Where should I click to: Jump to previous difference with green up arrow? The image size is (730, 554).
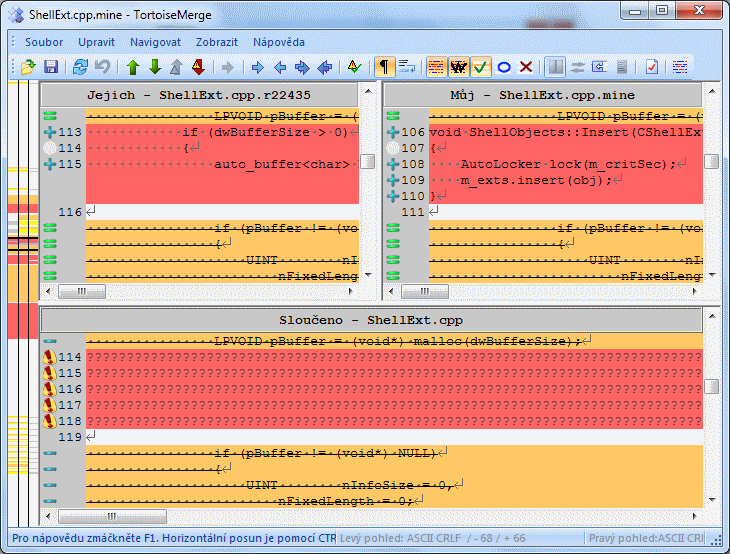pos(133,67)
